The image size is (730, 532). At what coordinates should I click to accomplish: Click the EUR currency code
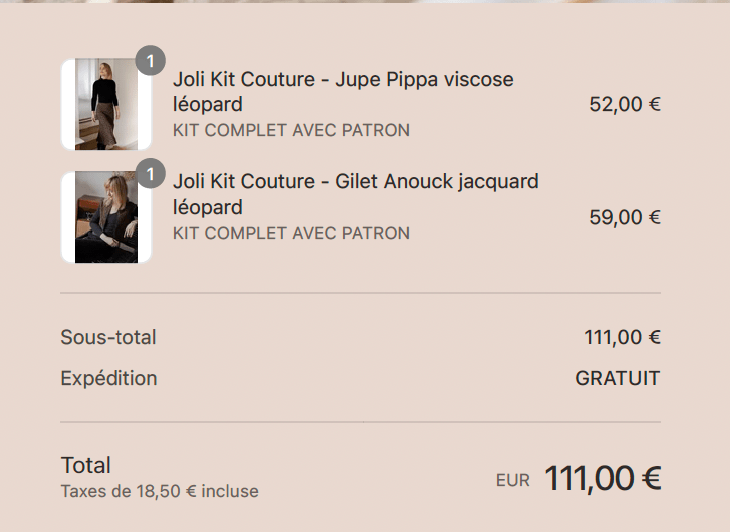[x=512, y=480]
